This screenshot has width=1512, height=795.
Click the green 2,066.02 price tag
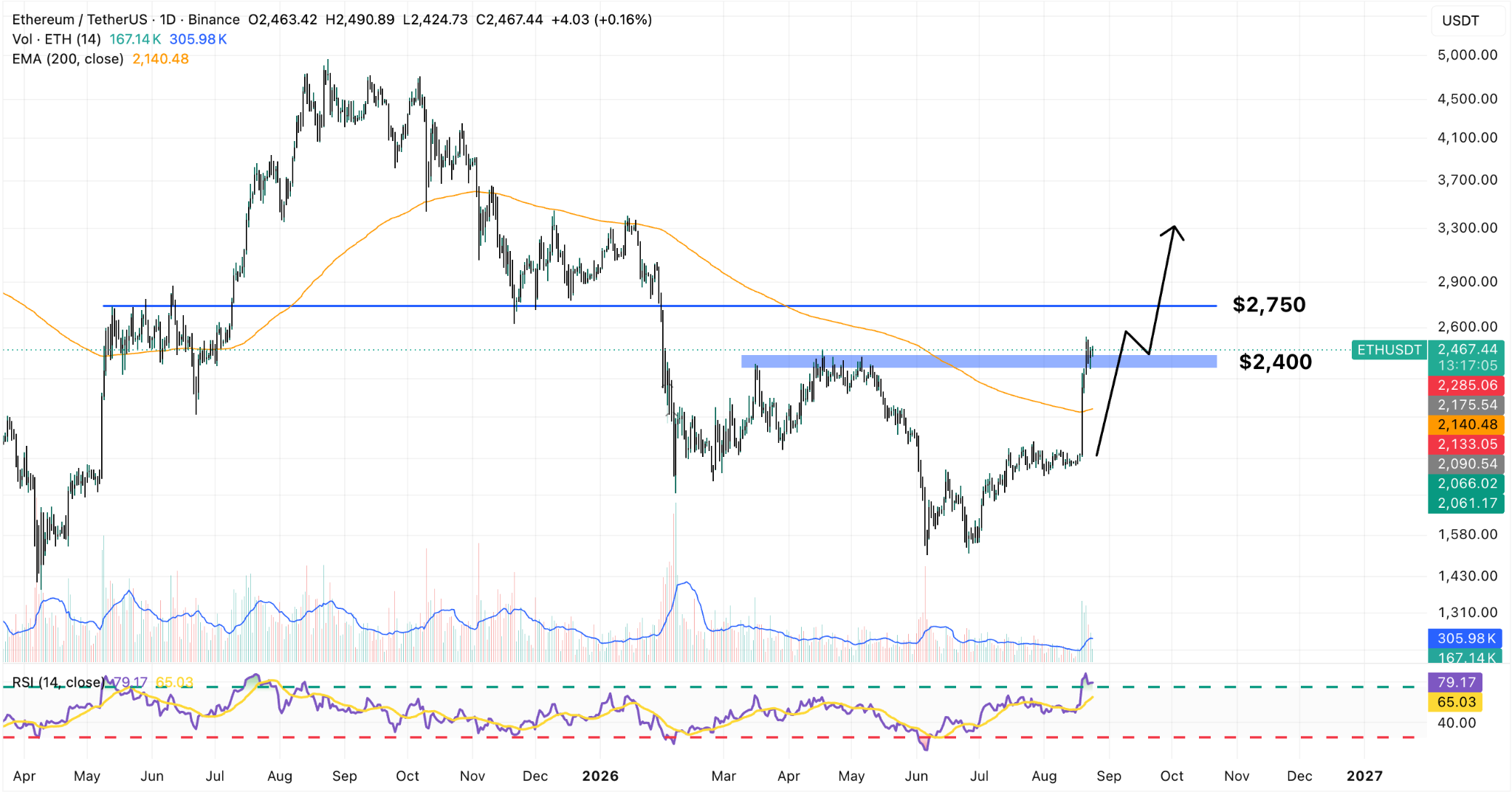[1466, 483]
